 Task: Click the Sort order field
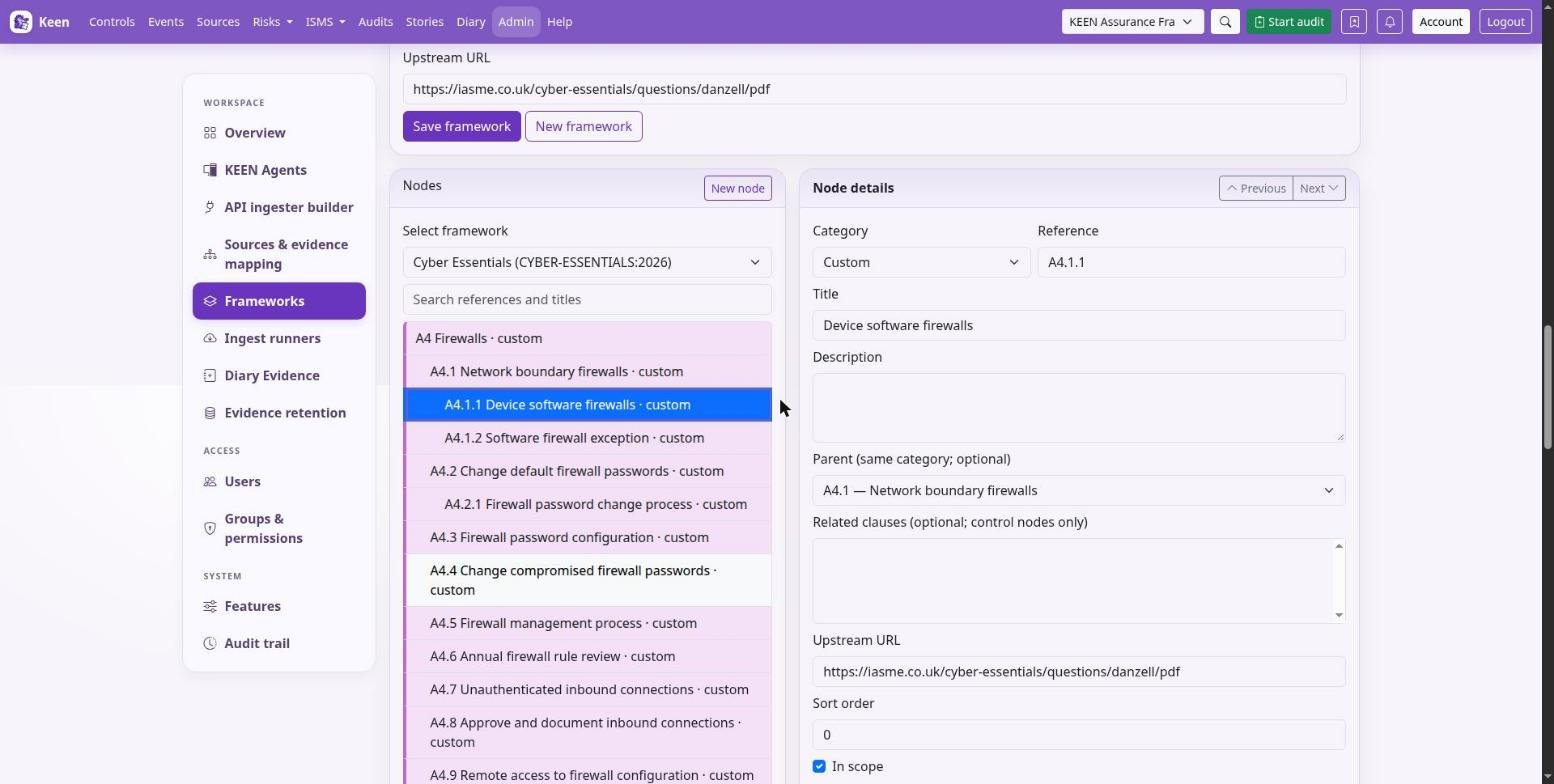(x=1079, y=734)
